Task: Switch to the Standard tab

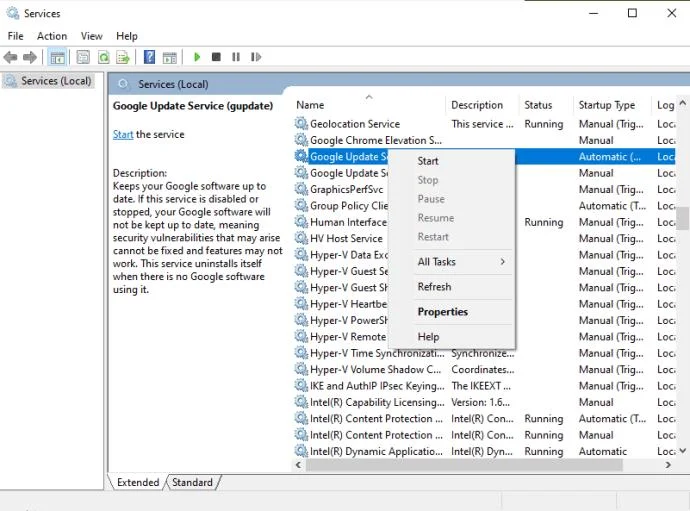Action: pos(192,482)
